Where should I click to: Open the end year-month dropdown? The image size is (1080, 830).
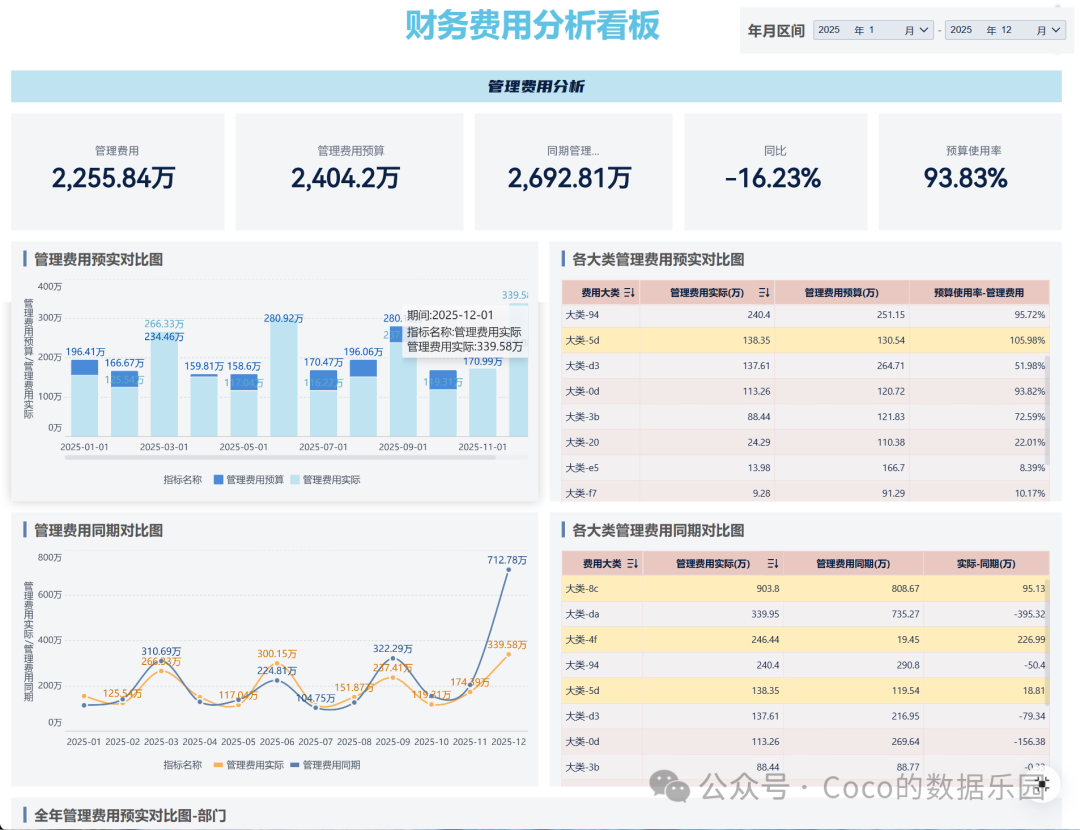1057,30
